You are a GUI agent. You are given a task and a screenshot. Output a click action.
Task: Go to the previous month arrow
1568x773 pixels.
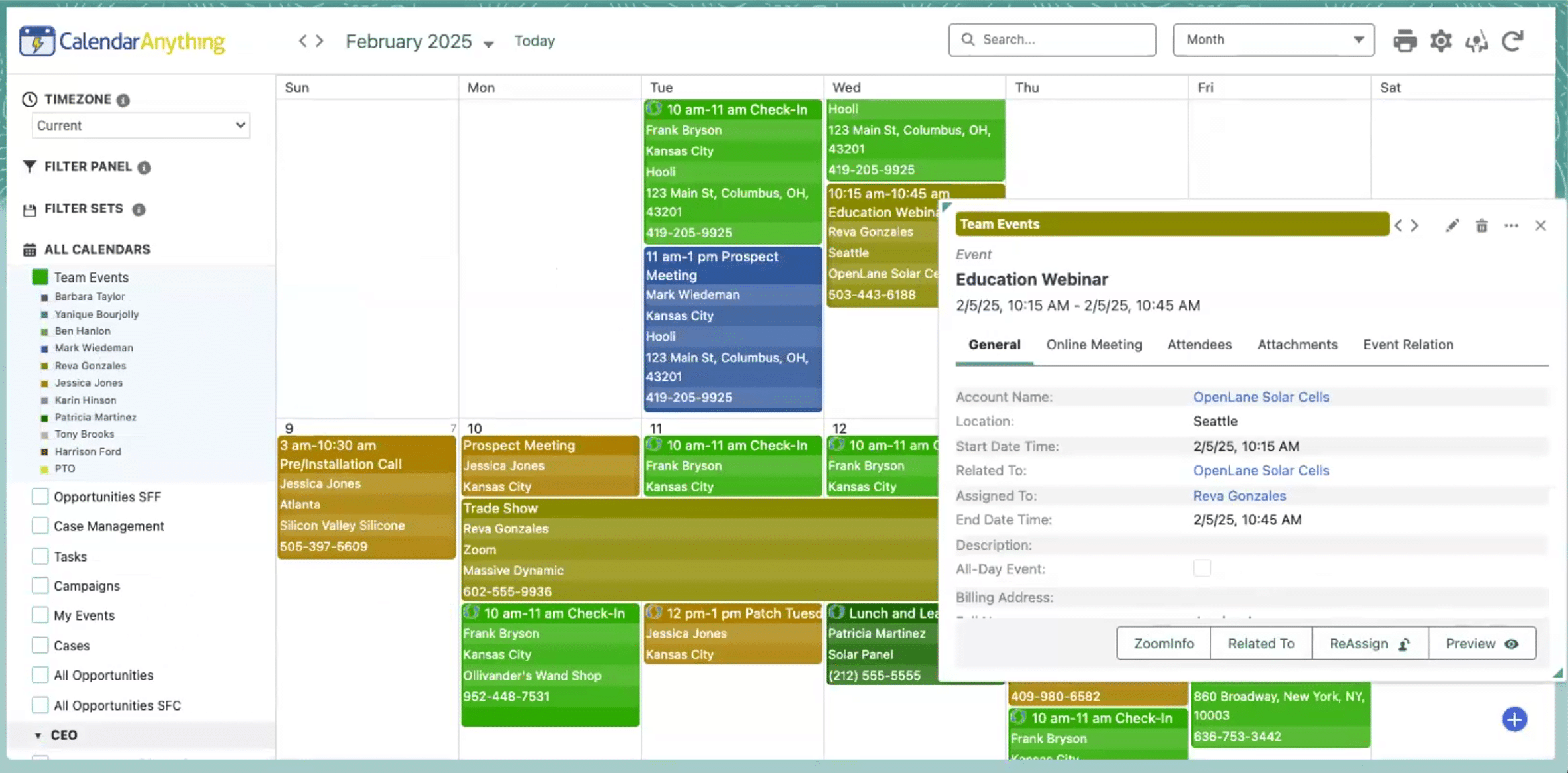click(x=302, y=41)
